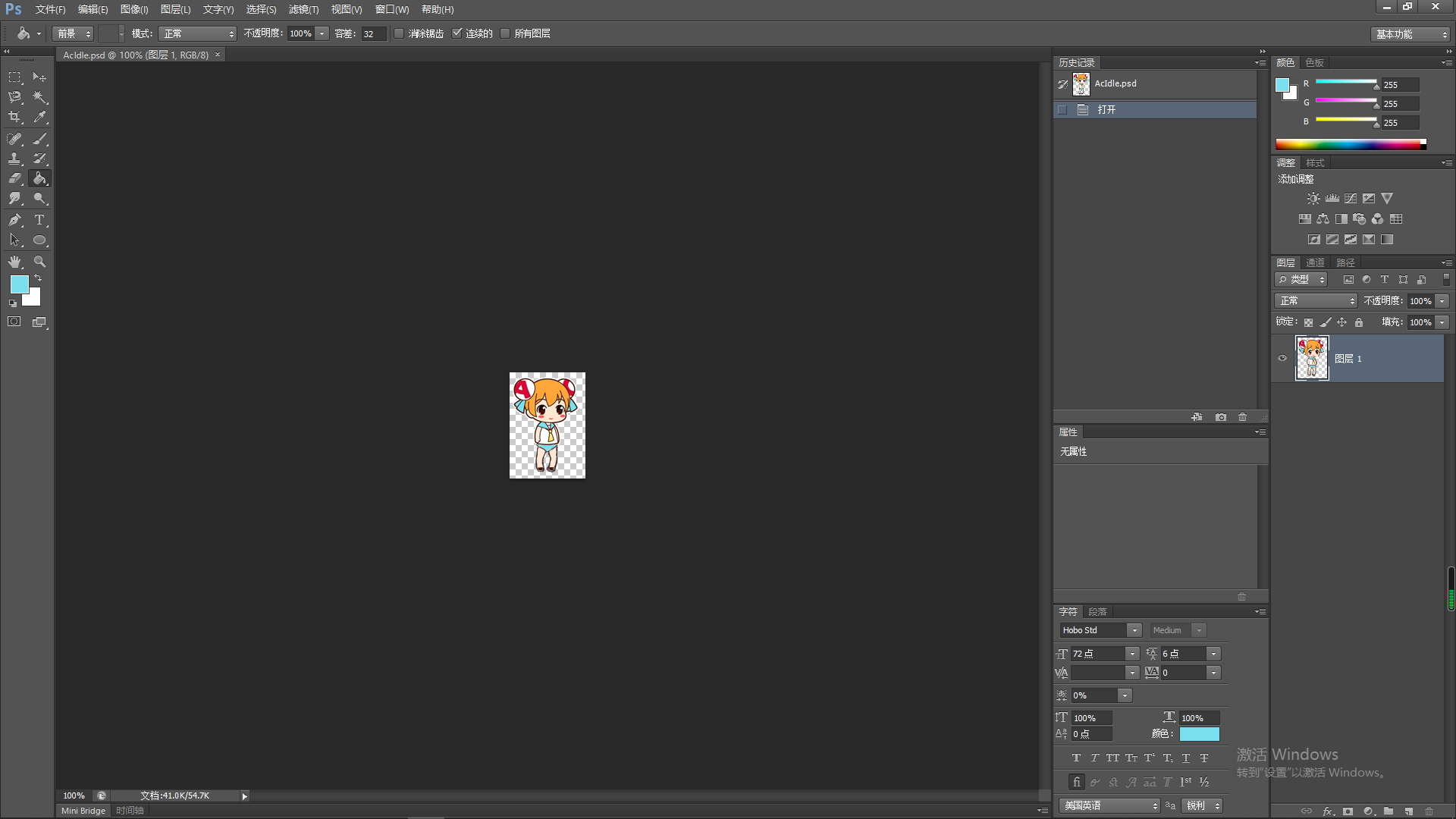The image size is (1456, 819).
Task: Uncheck the 连续的 contiguous checkbox
Action: [x=457, y=33]
